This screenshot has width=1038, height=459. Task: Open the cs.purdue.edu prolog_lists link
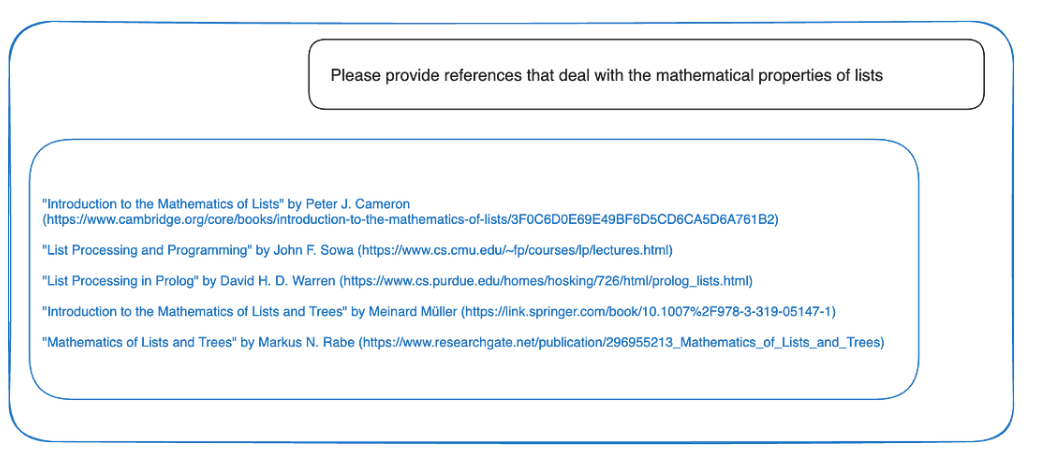(x=545, y=281)
